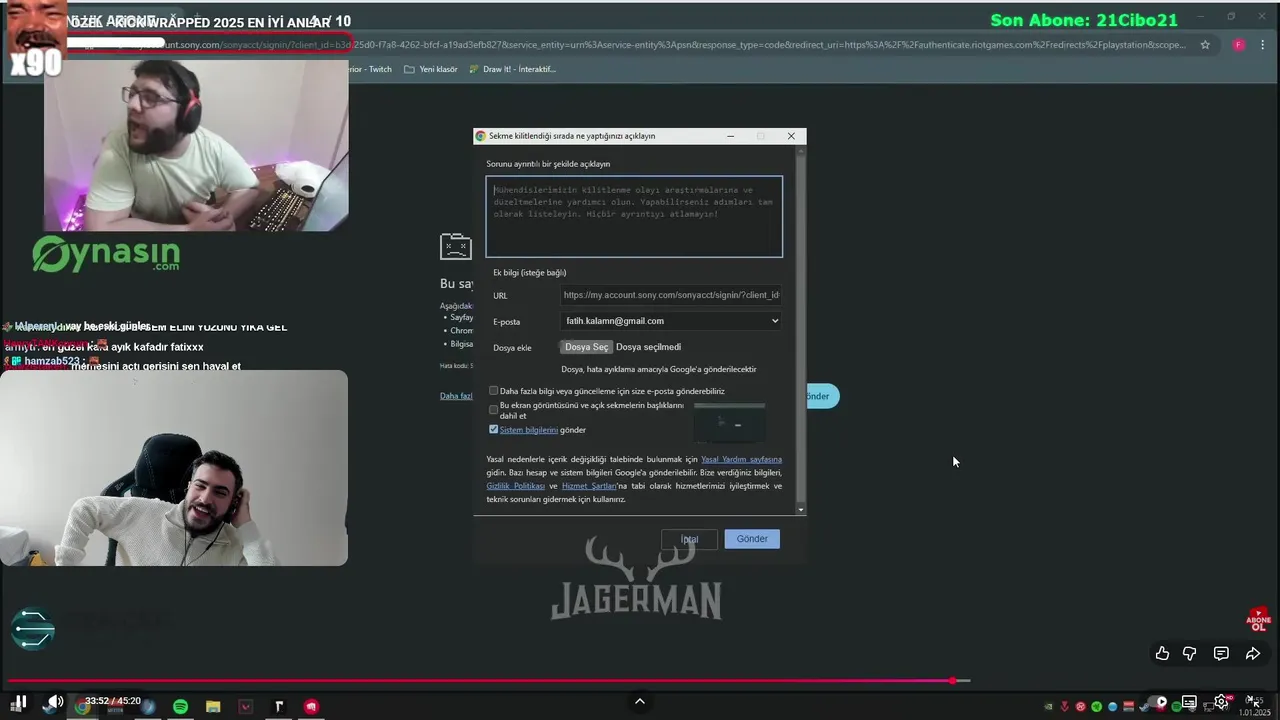Open Chrome from the taskbar

[82, 707]
